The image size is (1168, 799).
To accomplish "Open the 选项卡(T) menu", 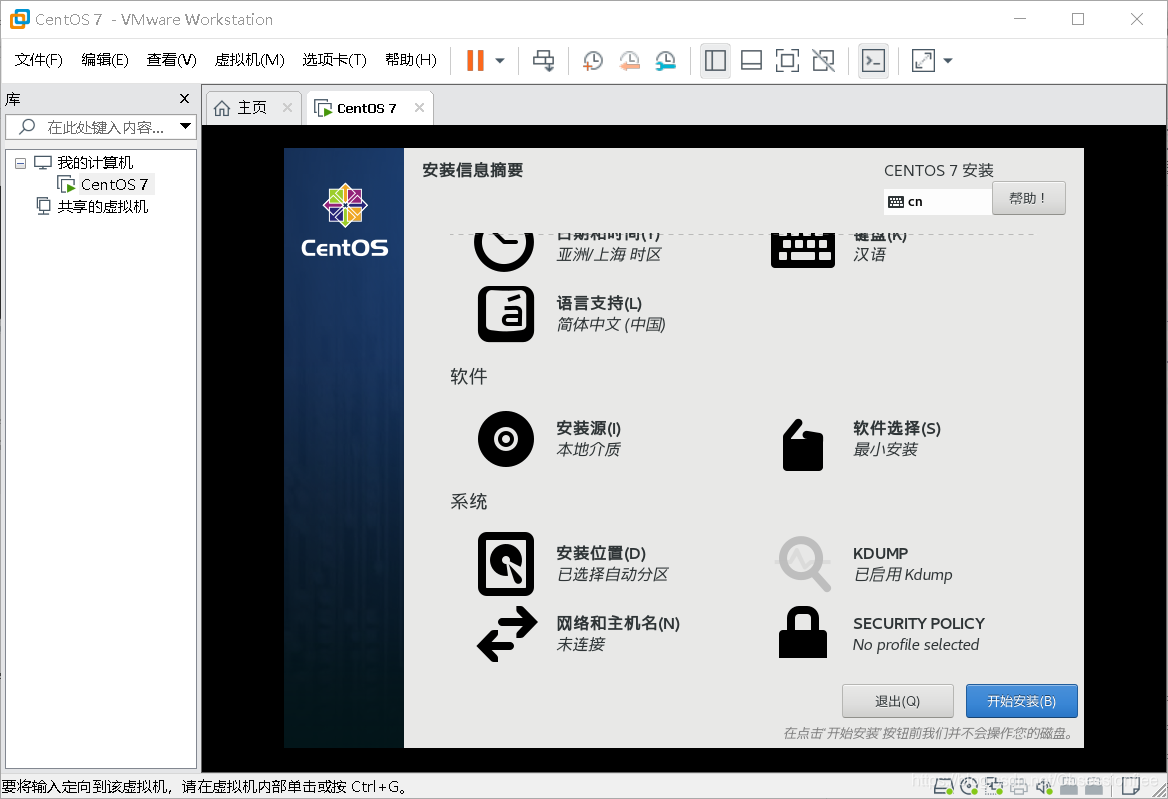I will point(334,60).
